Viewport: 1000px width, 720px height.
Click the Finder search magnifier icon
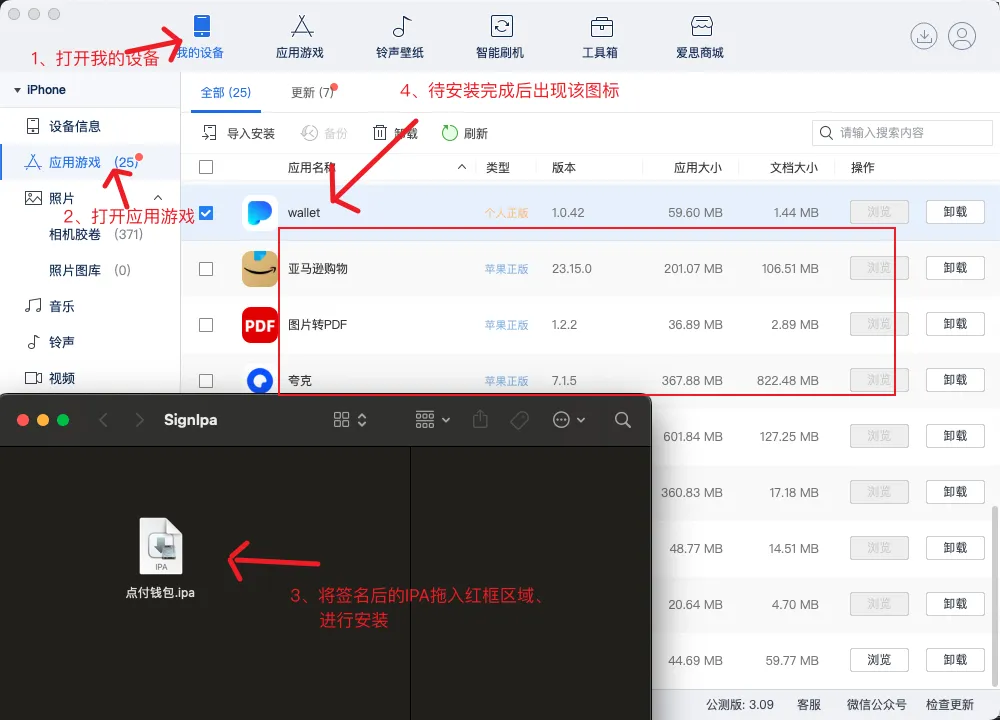pyautogui.click(x=623, y=420)
